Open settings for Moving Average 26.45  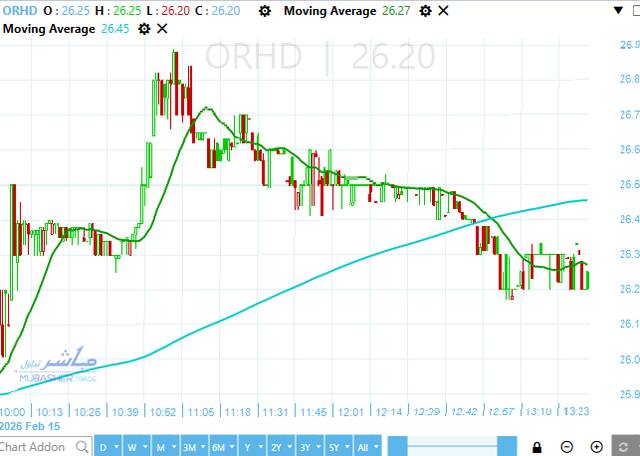point(145,28)
